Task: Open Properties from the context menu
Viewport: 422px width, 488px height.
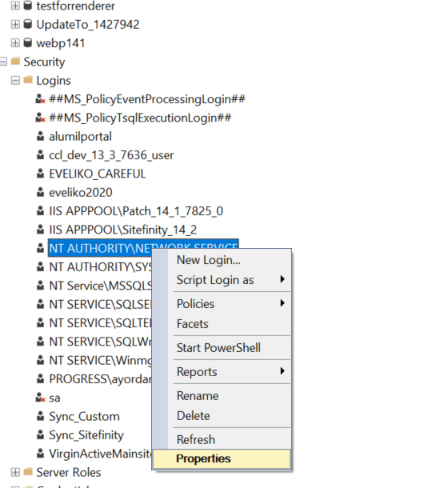Action: click(222, 459)
